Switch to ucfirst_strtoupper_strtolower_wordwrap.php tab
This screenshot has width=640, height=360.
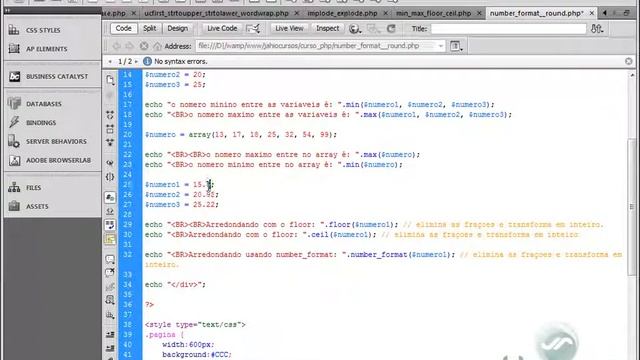coord(216,13)
